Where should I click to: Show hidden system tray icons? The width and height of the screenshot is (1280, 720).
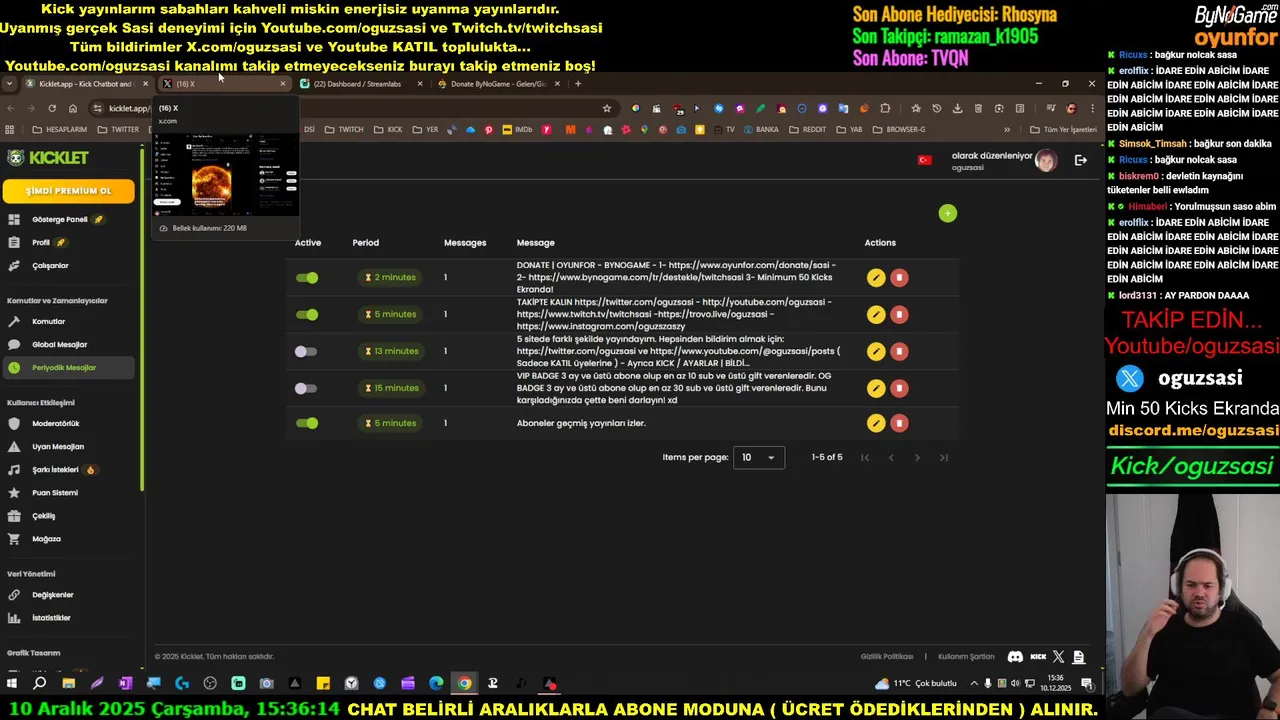(975, 684)
